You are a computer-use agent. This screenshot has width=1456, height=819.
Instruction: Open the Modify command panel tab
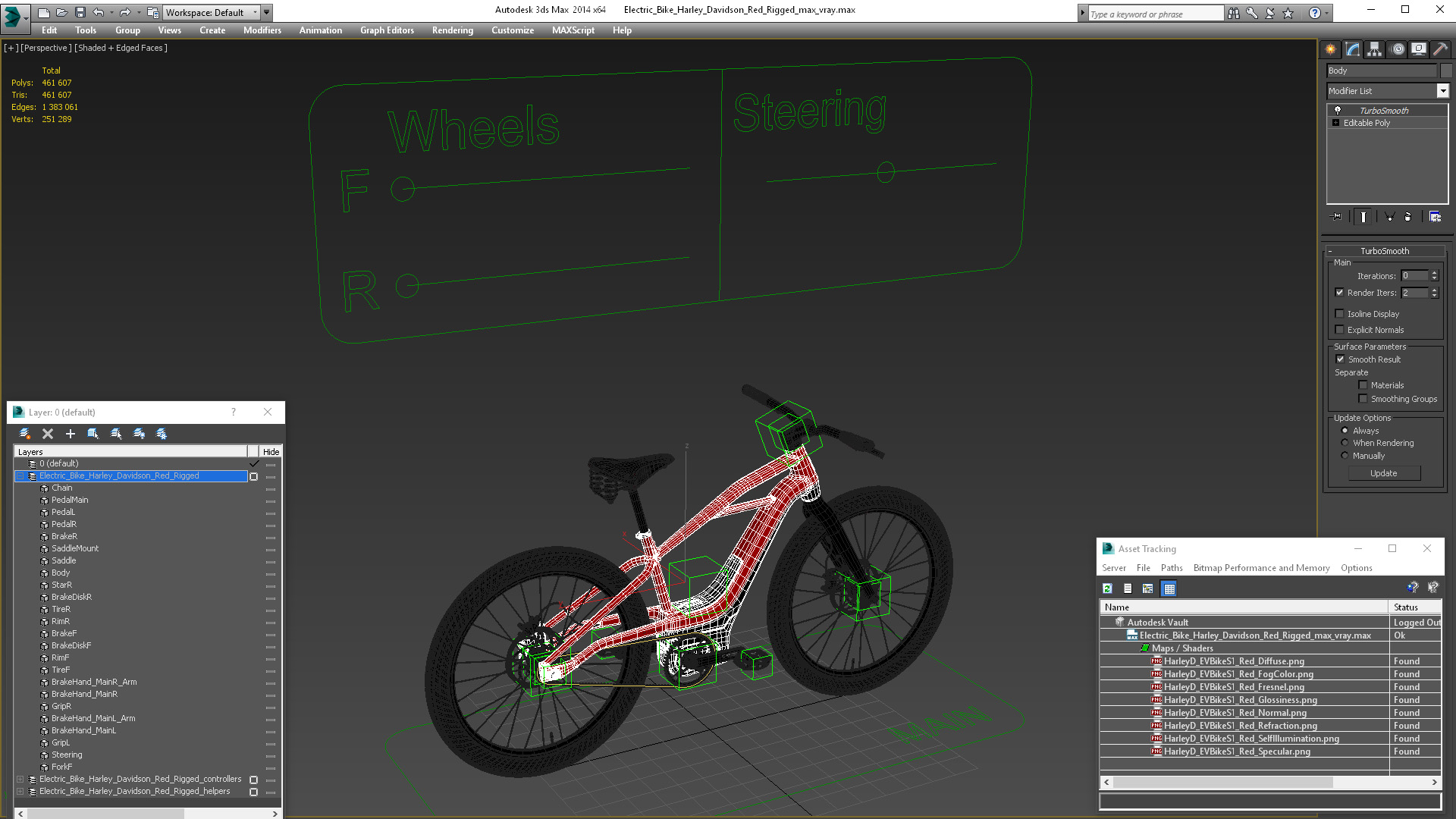[x=1353, y=49]
